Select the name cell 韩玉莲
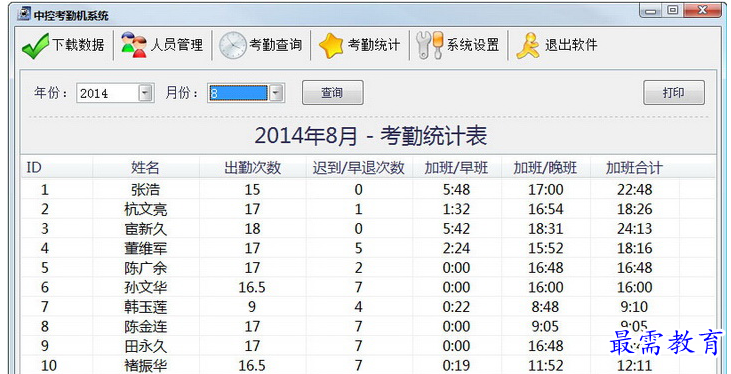Viewport: 731px width, 374px height. tap(145, 307)
